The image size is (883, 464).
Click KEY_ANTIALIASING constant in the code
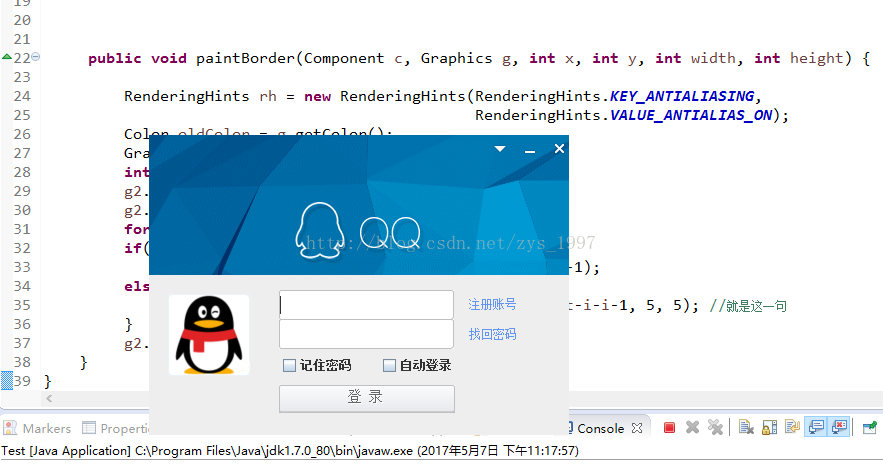pos(682,96)
